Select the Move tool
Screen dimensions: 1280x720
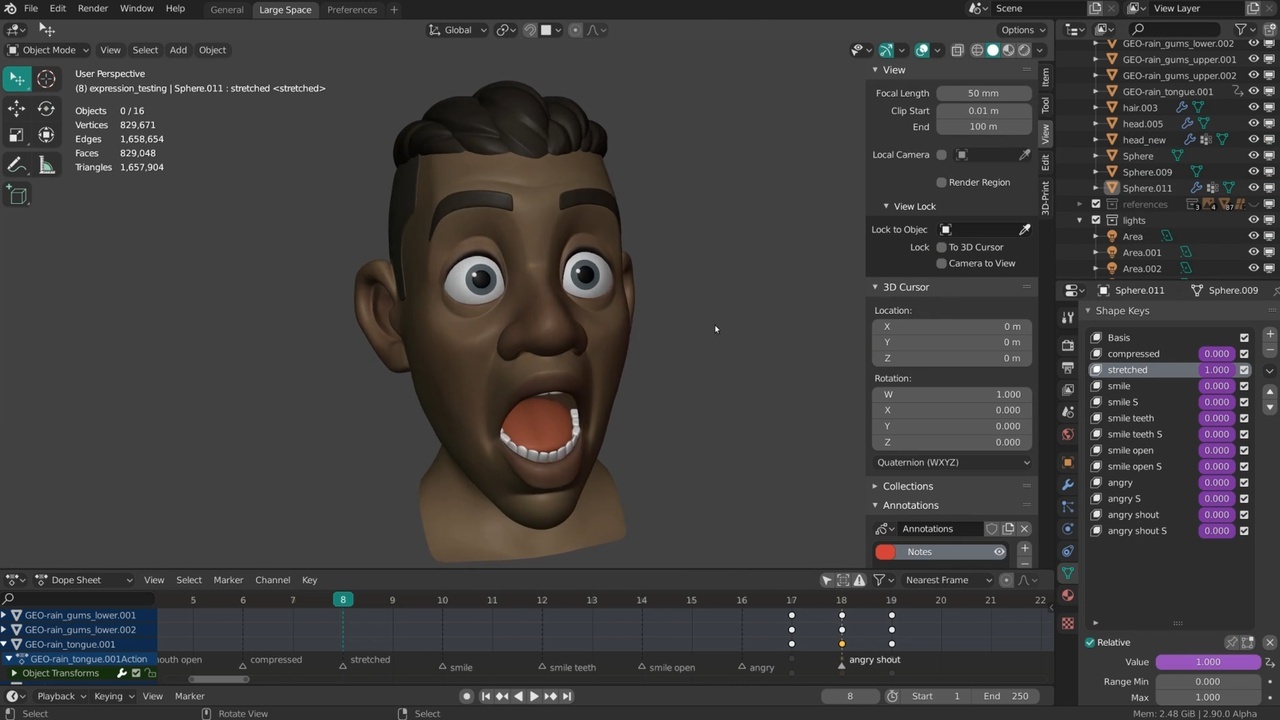tap(17, 108)
